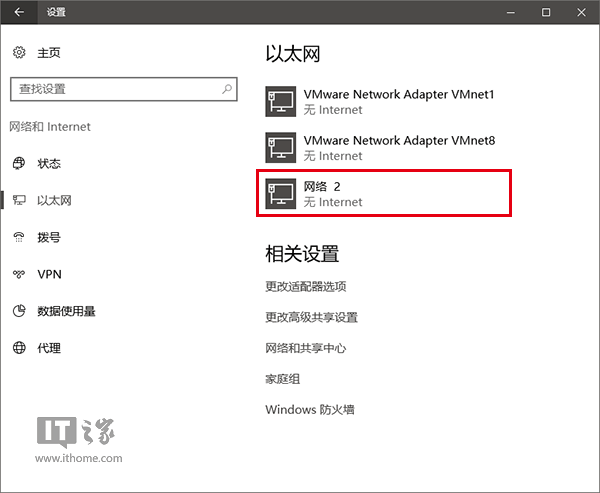Click the VPN icon in sidebar
Viewport: 600px width, 493px height.
(18, 274)
